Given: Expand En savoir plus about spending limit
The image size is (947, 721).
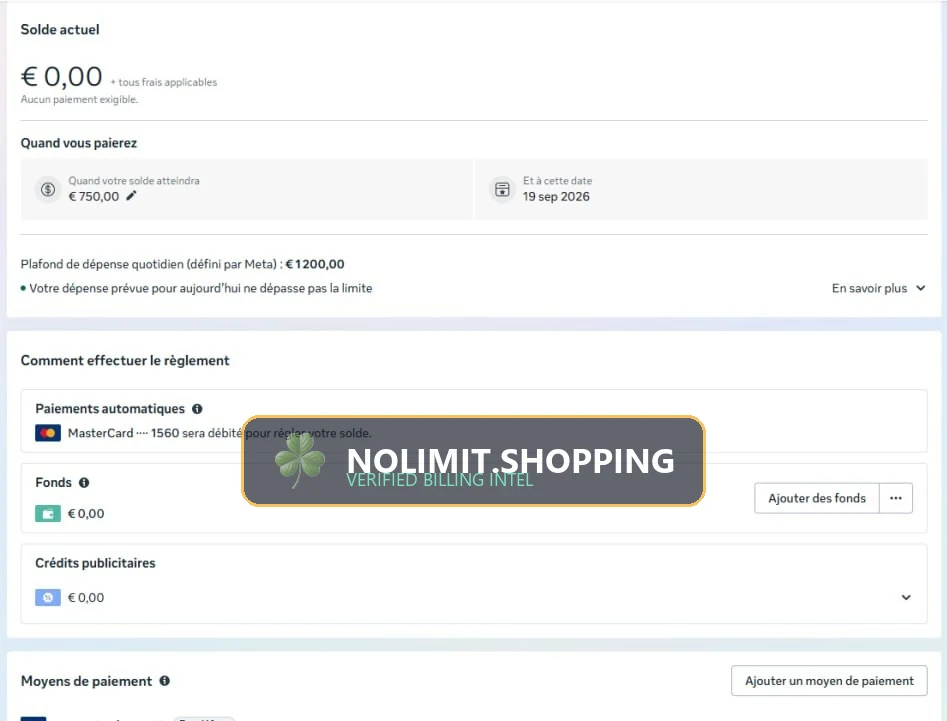Looking at the screenshot, I should coord(878,288).
